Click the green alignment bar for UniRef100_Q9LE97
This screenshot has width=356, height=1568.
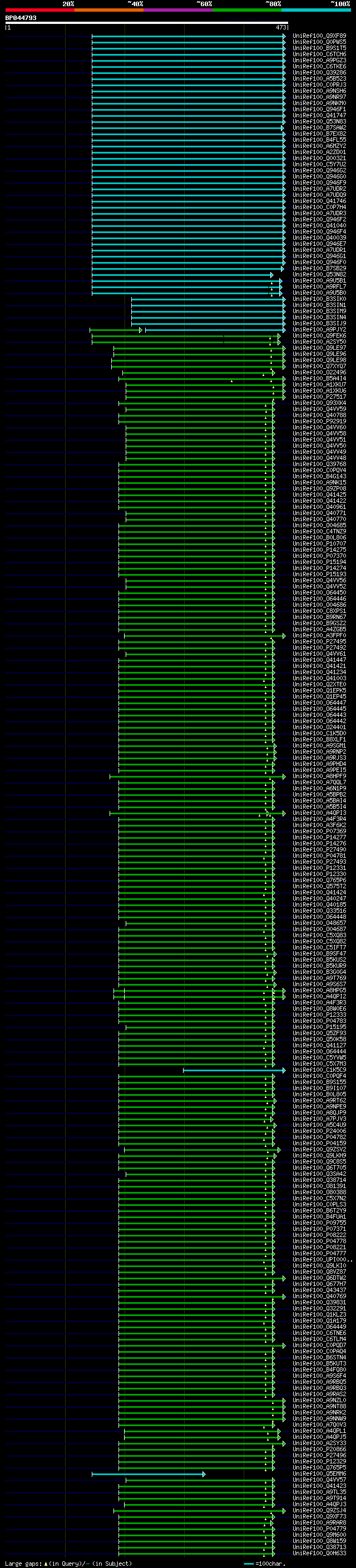[200, 348]
